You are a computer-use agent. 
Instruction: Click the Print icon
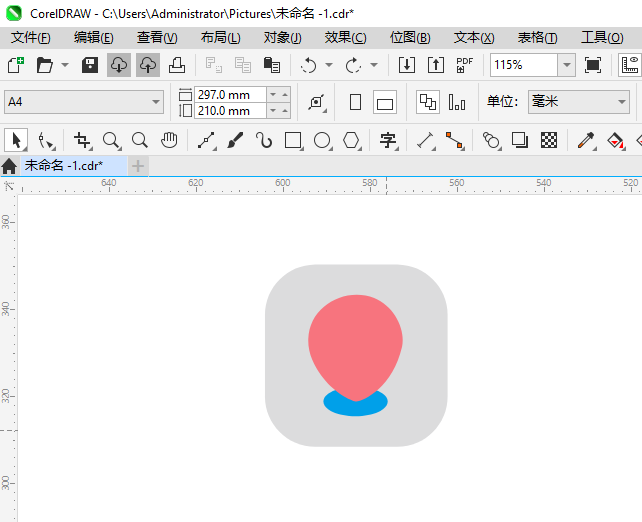coord(177,65)
